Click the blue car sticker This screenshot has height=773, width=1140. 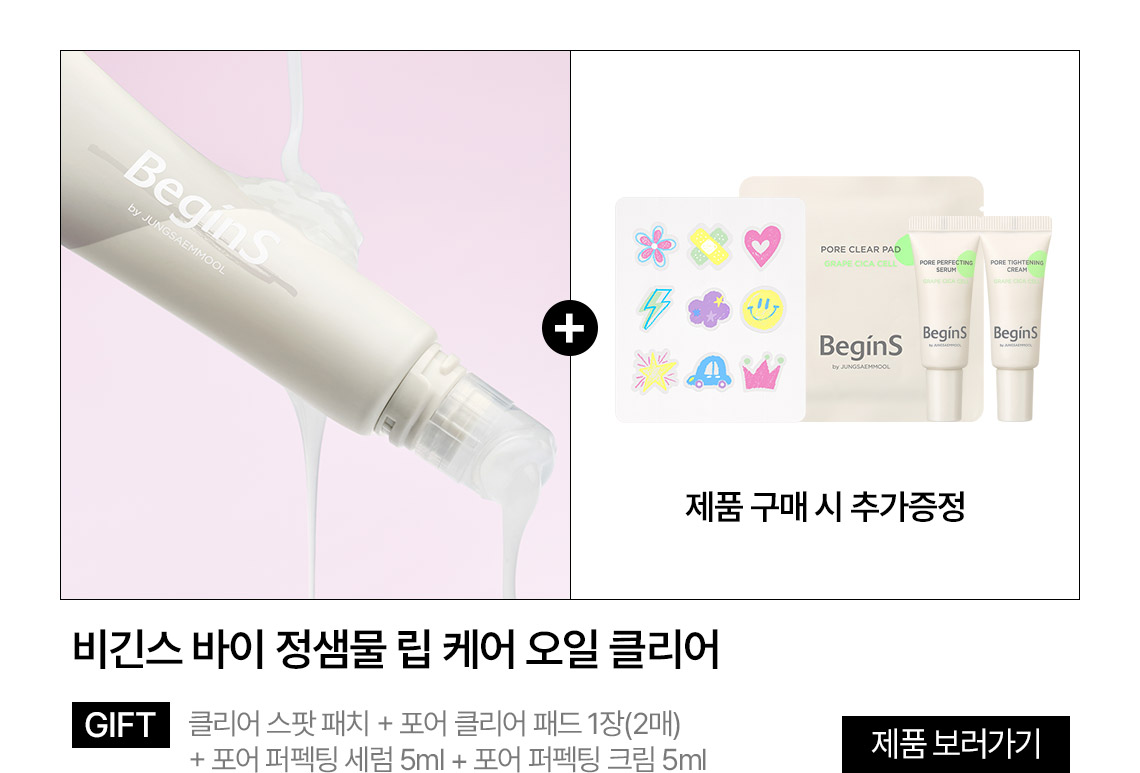point(709,372)
